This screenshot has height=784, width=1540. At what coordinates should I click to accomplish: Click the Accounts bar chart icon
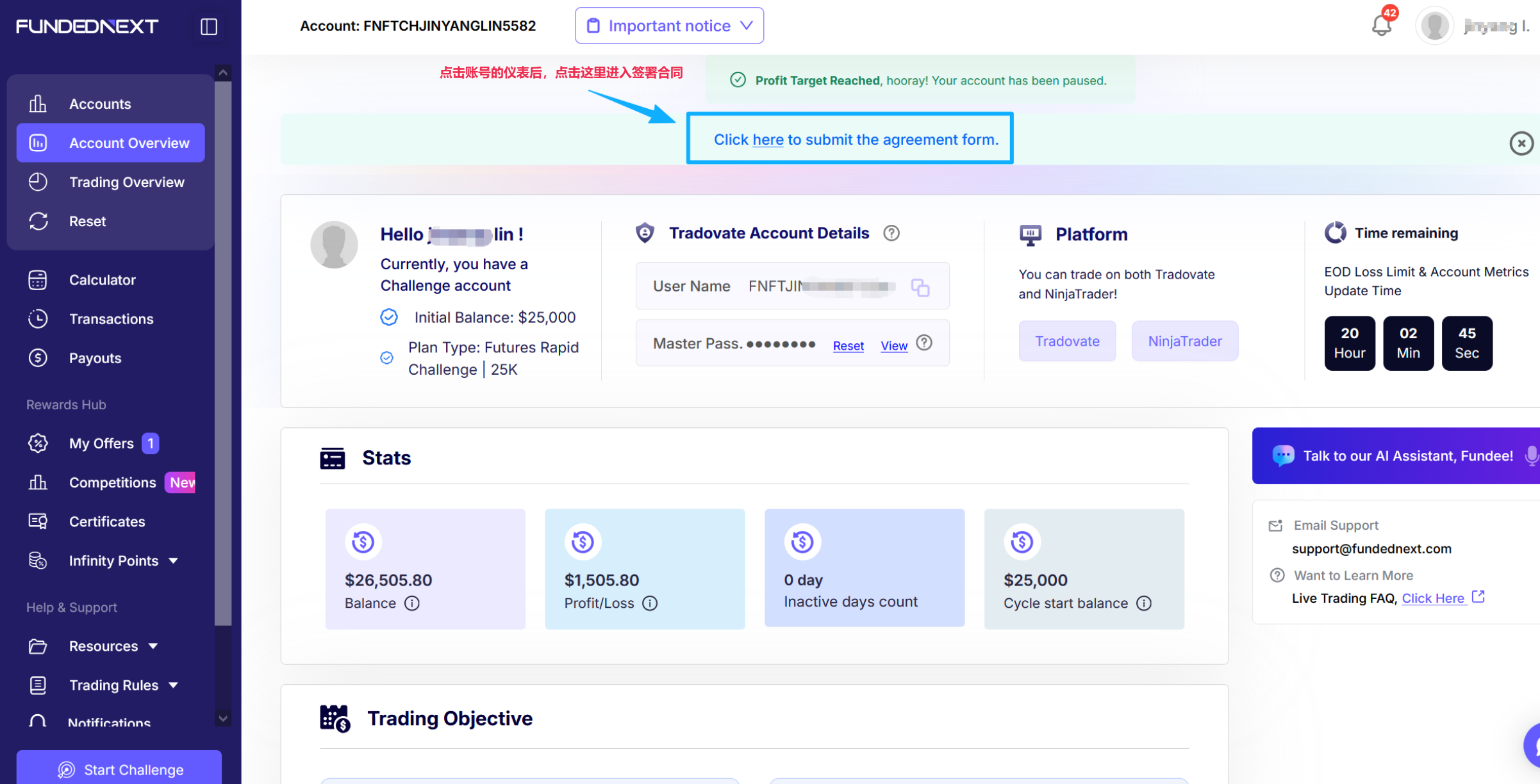tap(38, 104)
